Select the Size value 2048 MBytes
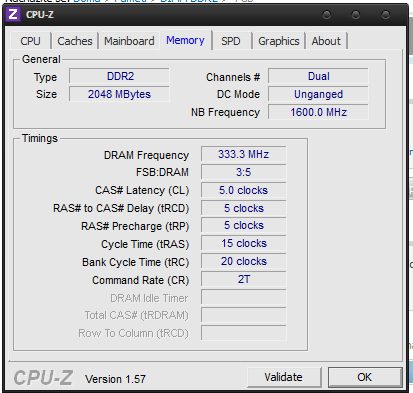Image resolution: width=413 pixels, height=393 pixels. tap(119, 94)
